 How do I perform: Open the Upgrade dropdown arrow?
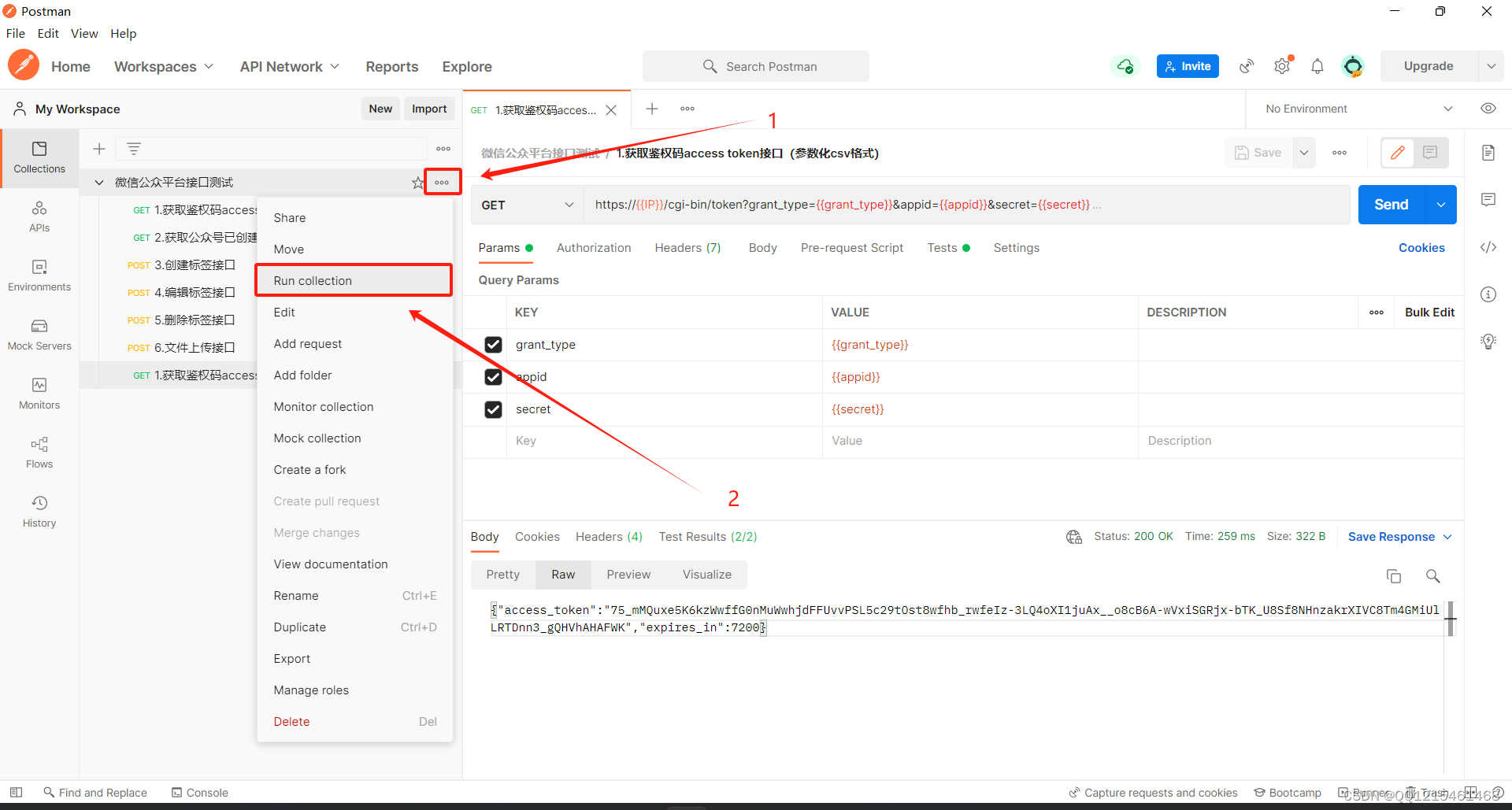1491,66
